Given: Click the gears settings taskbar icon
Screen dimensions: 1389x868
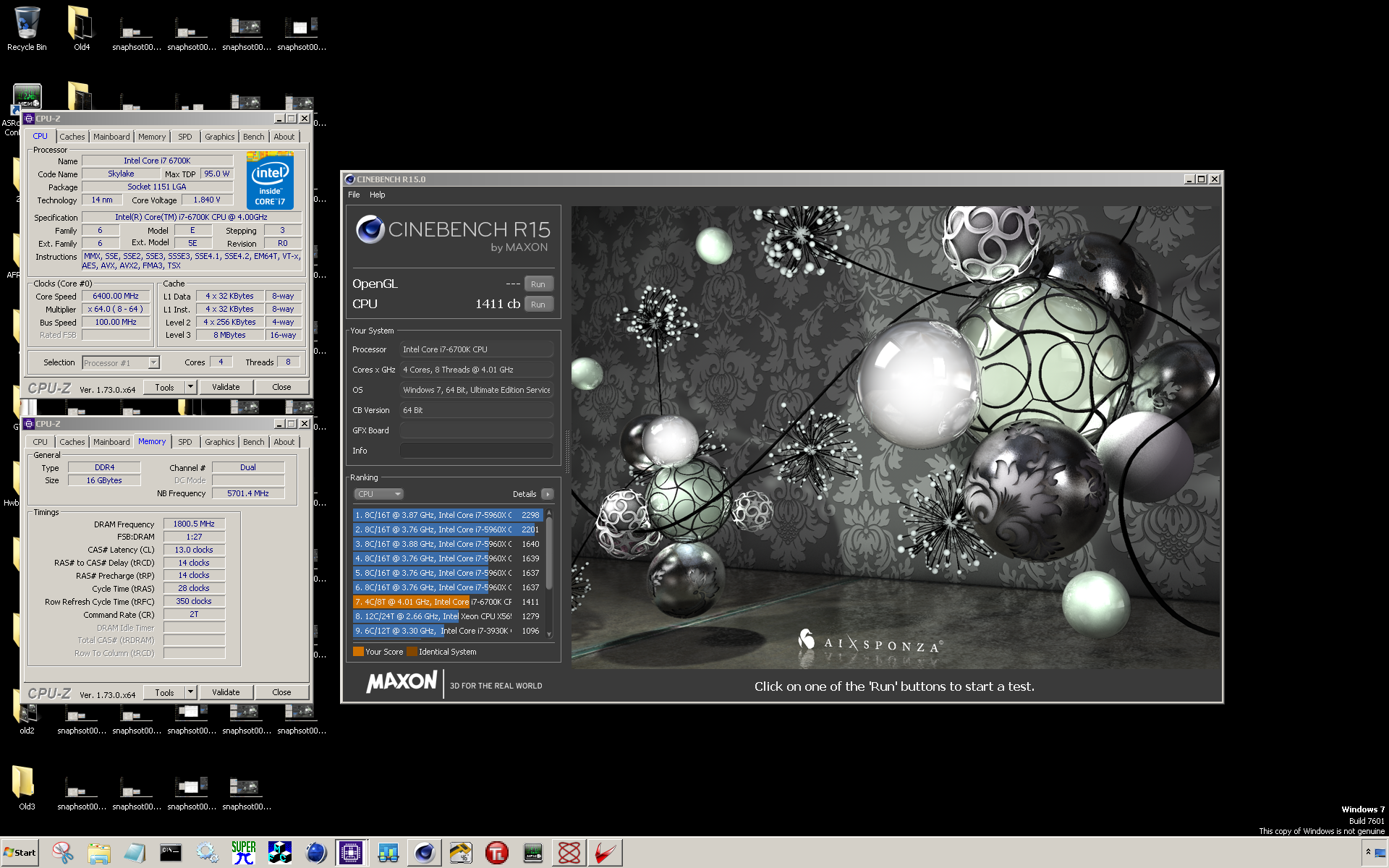Looking at the screenshot, I should click(x=208, y=853).
